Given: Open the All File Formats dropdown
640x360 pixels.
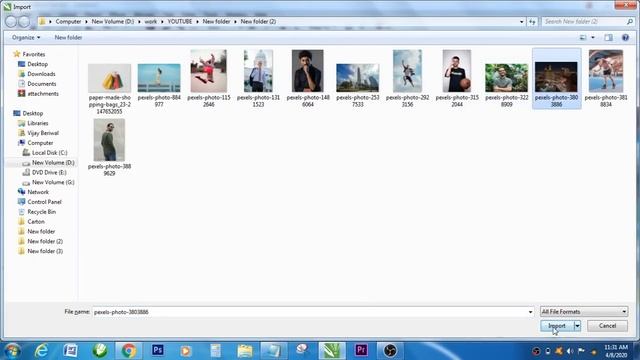Looking at the screenshot, I should pyautogui.click(x=584, y=312).
